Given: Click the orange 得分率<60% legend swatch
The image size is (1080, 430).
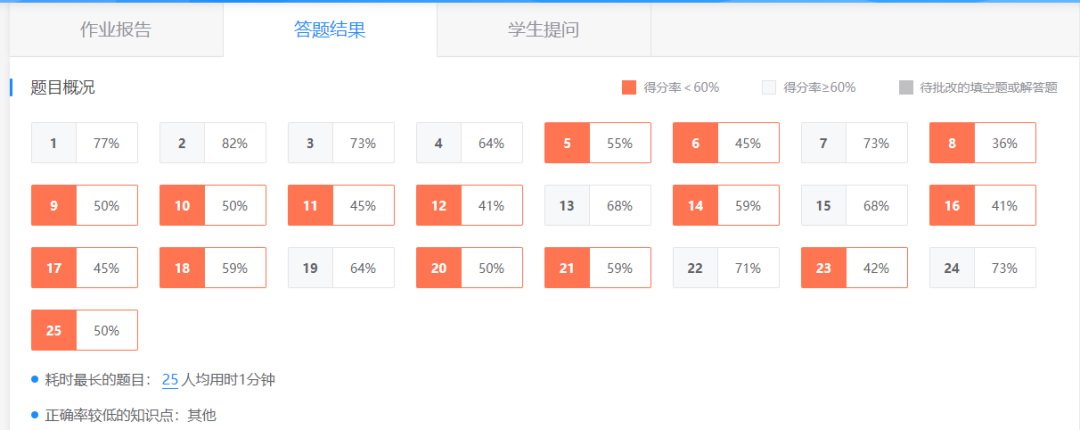Looking at the screenshot, I should click(628, 88).
